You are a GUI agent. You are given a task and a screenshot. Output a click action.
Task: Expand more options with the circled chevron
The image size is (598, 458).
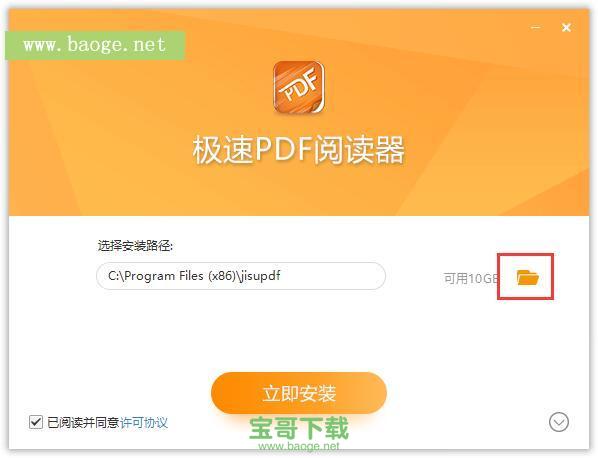pyautogui.click(x=559, y=422)
